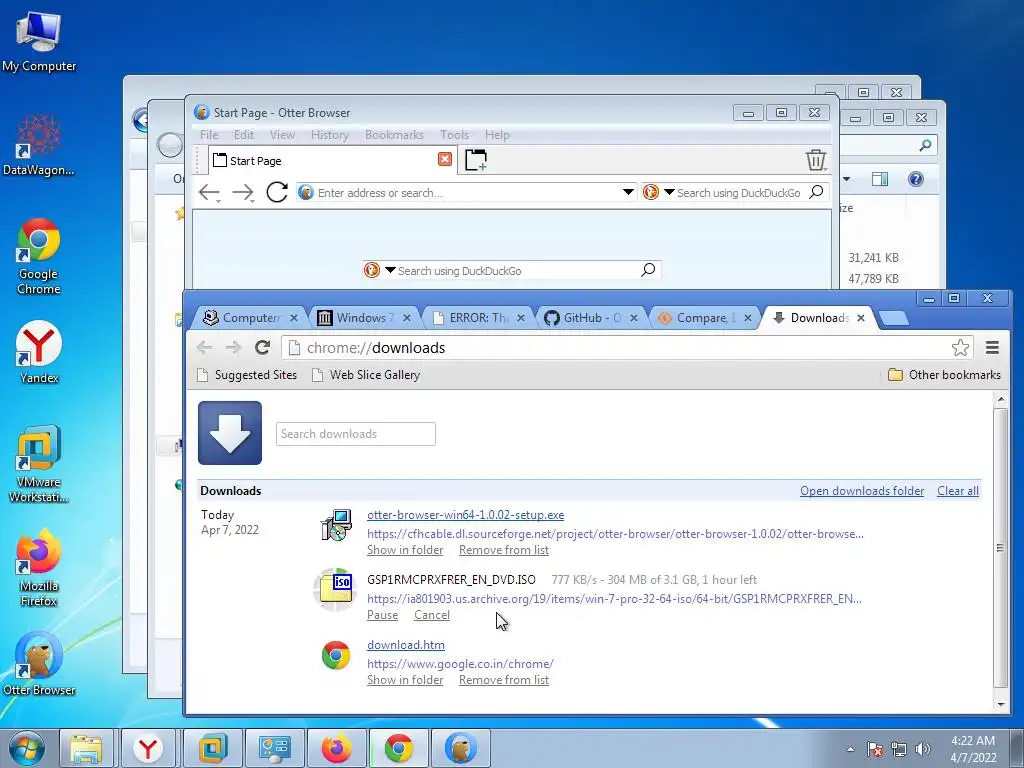The width and height of the screenshot is (1024, 768).
Task: Click Clear all downloads link
Action: pos(957,490)
